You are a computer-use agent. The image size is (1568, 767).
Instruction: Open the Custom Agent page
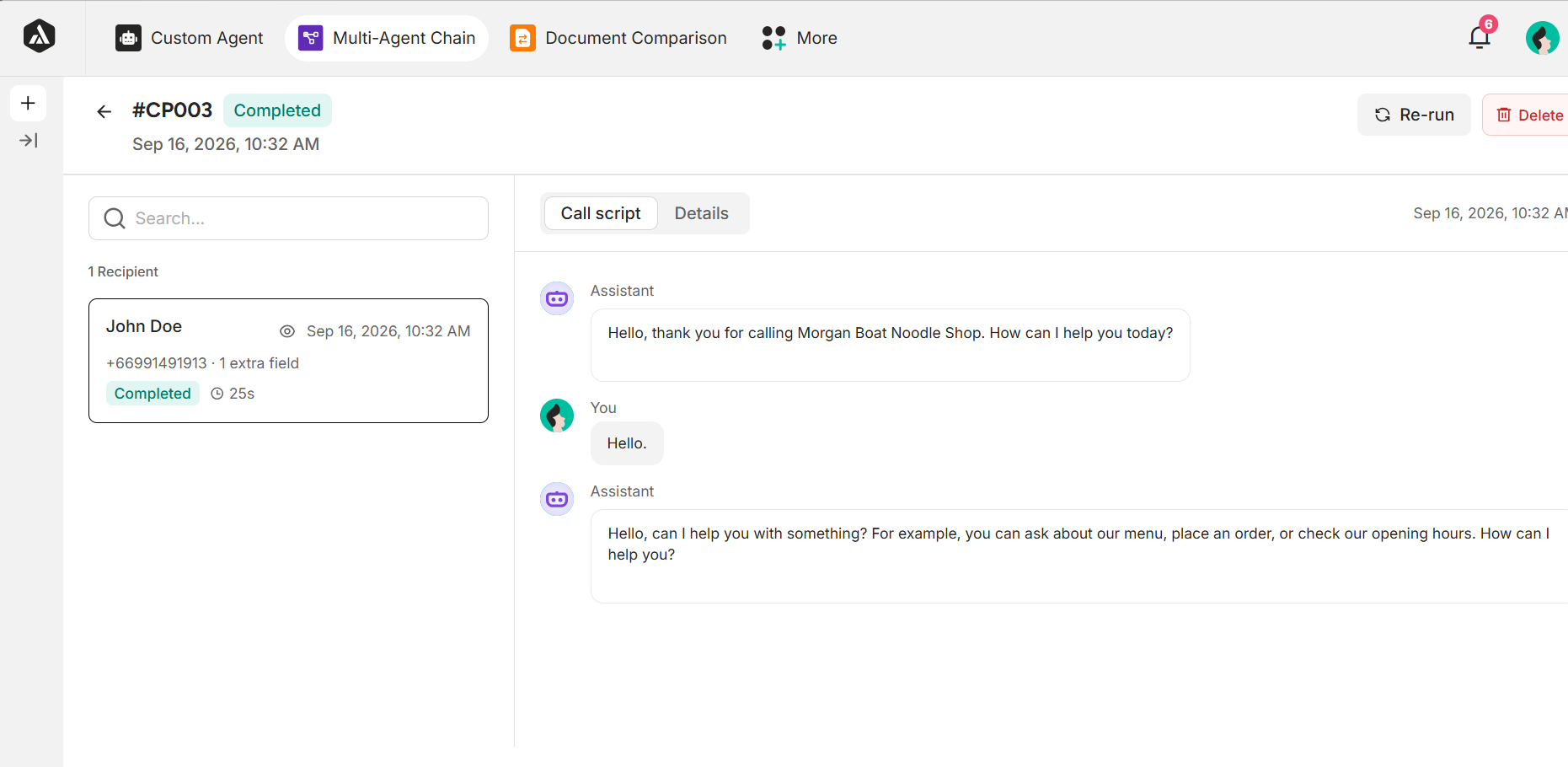click(190, 38)
